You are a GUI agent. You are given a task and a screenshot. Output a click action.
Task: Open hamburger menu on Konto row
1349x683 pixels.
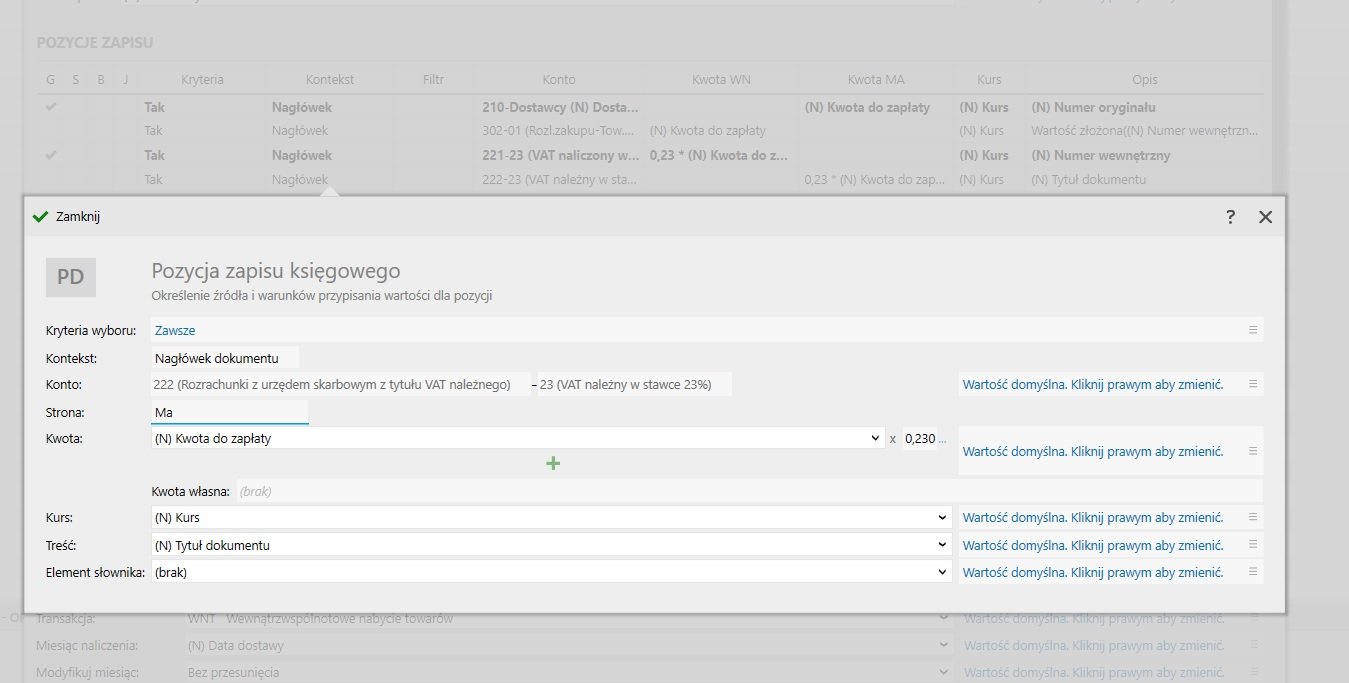[x=1253, y=384]
